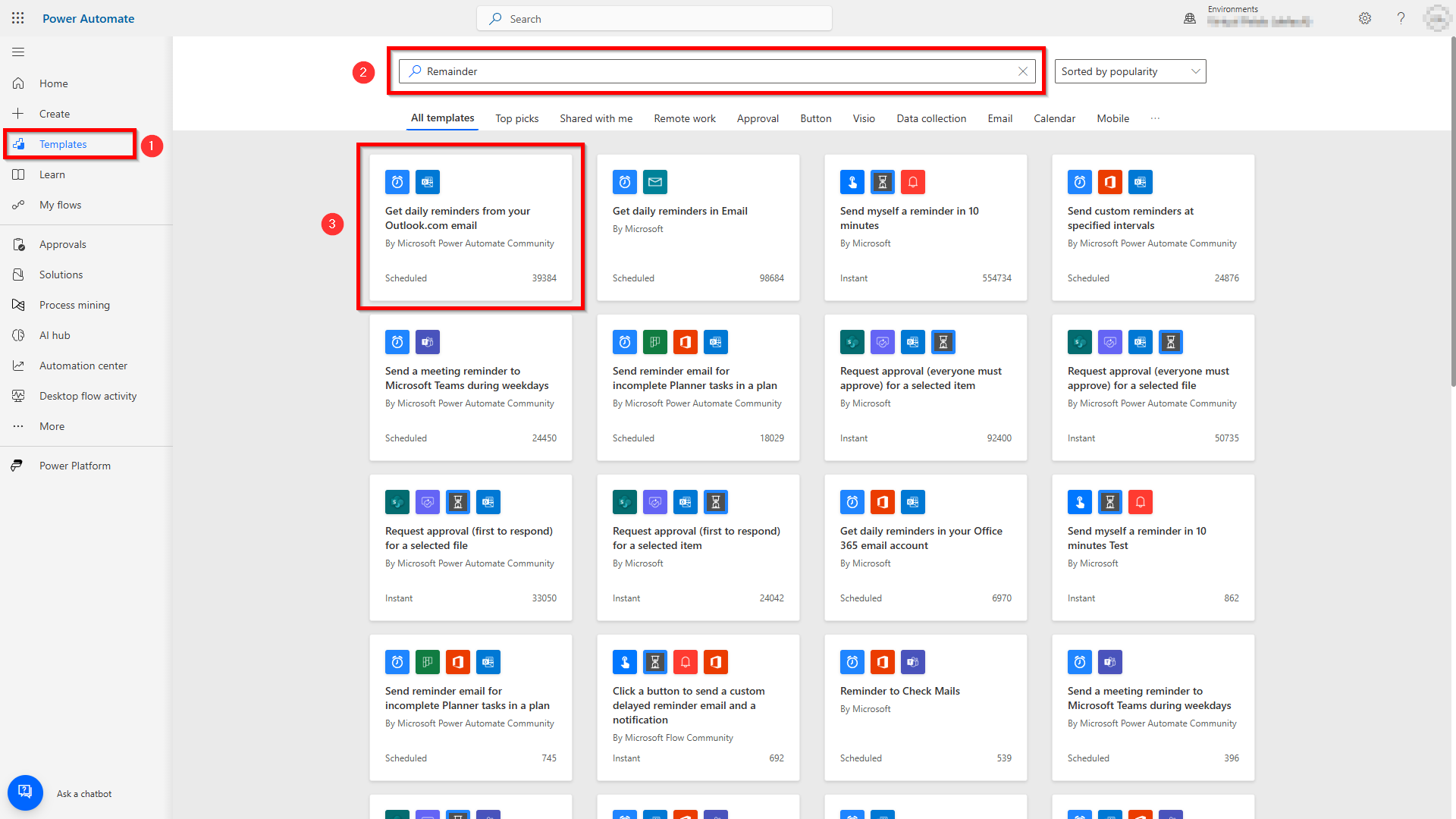Click Teams icon on Reminder to Check Mails card
The width and height of the screenshot is (1456, 819).
click(913, 662)
